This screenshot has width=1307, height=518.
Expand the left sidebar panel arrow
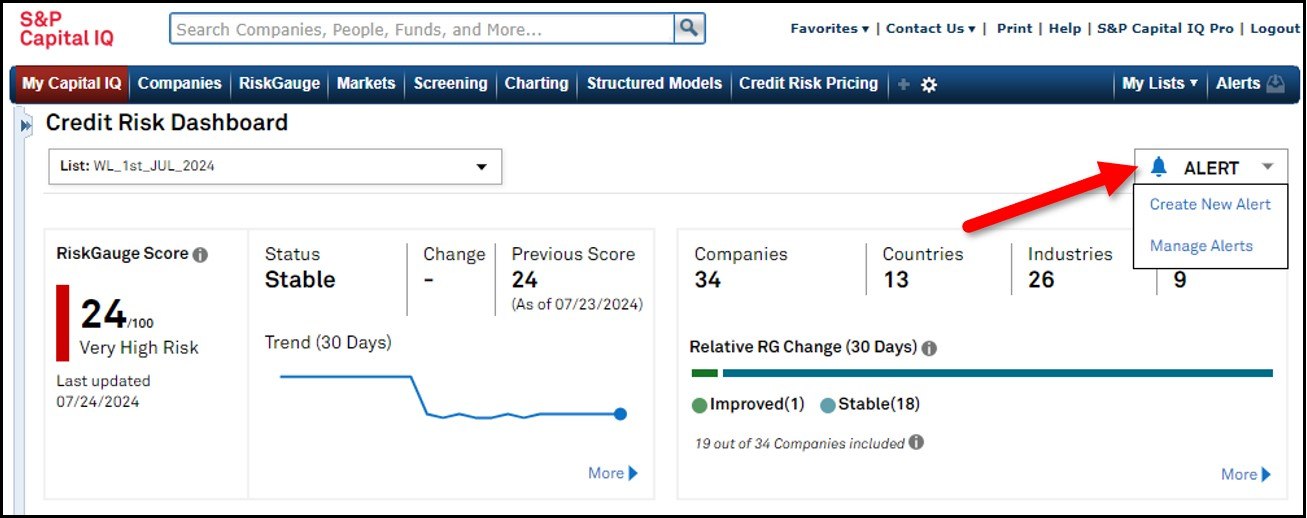[26, 126]
